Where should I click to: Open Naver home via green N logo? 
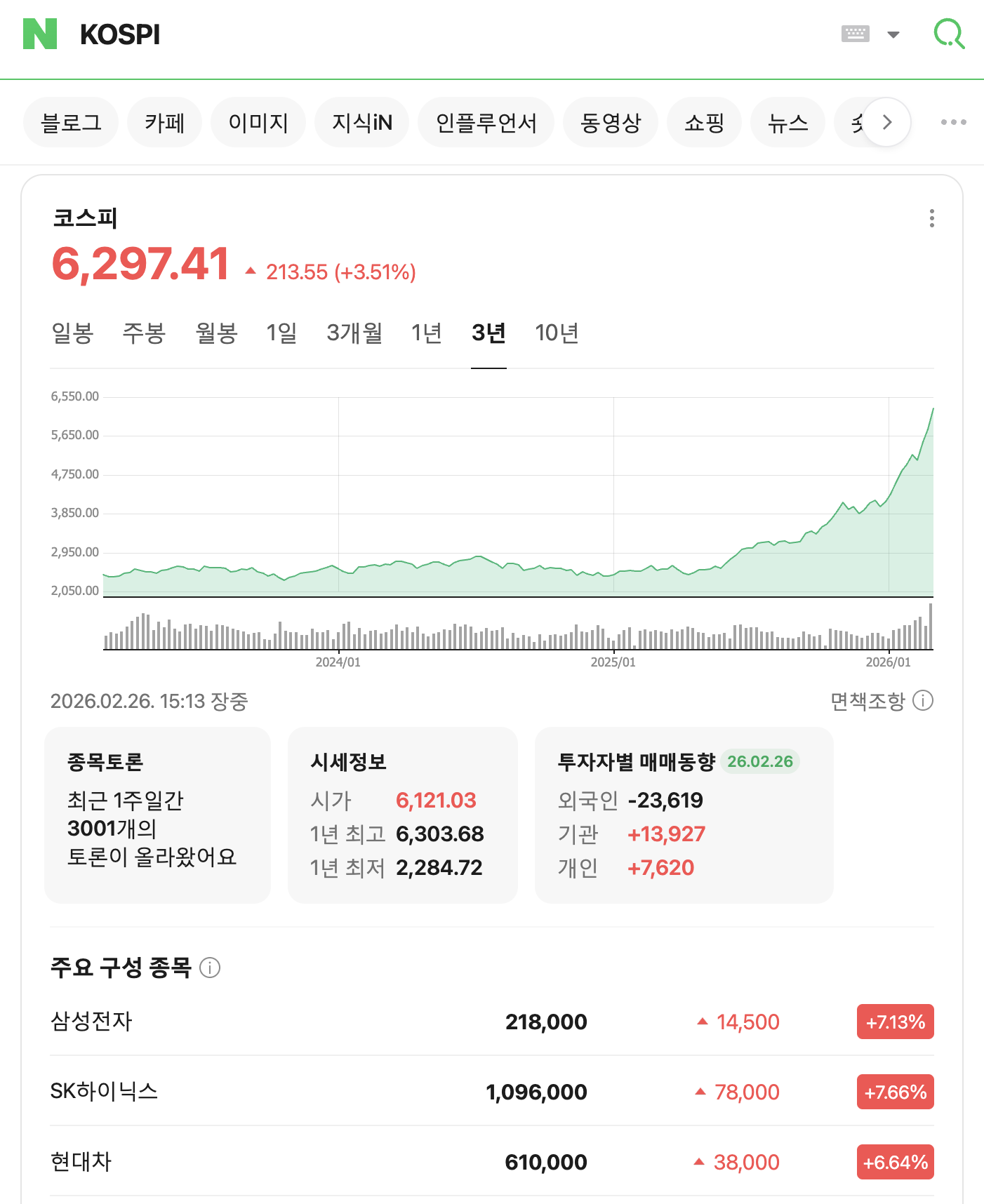pyautogui.click(x=40, y=34)
